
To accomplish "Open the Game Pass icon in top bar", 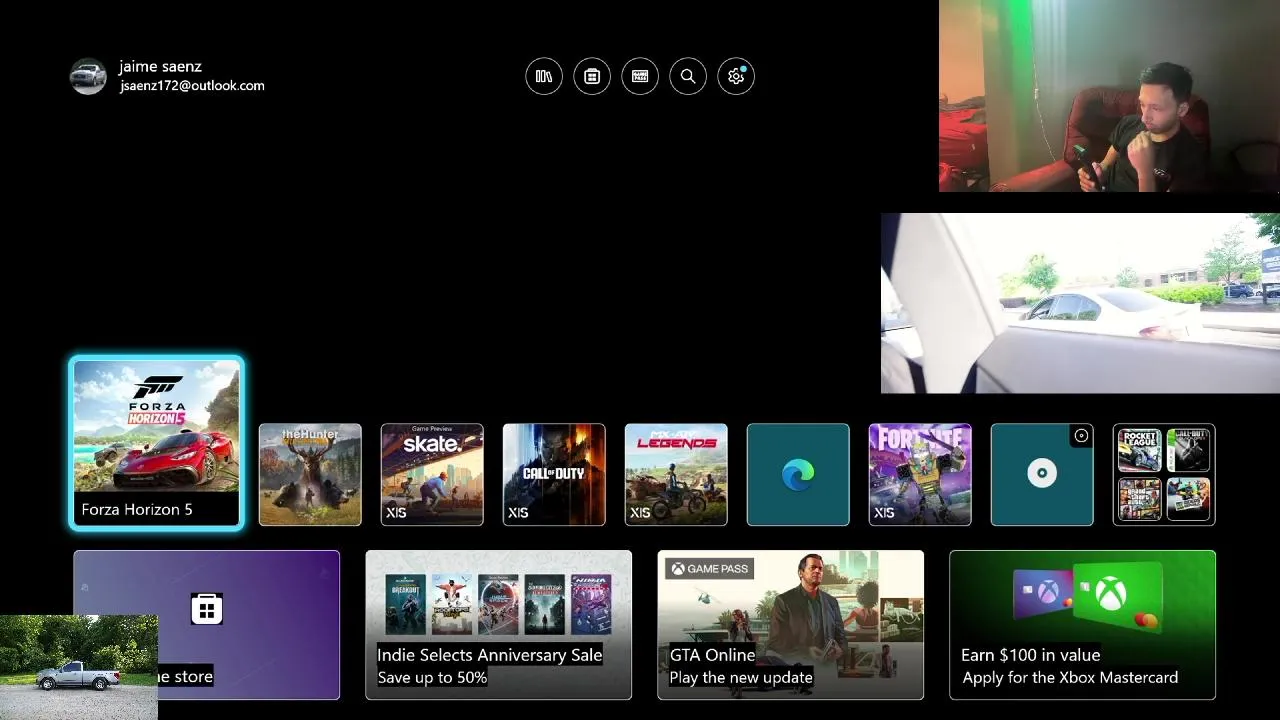I will tap(640, 76).
